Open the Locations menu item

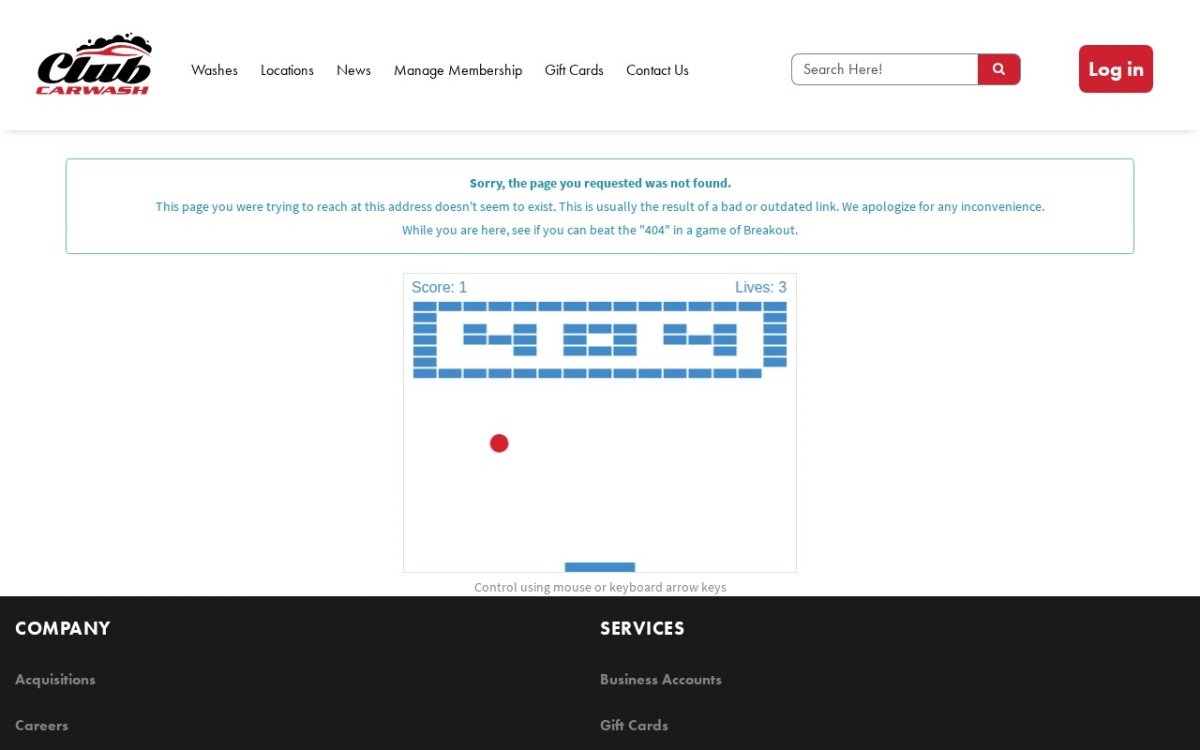pos(287,70)
